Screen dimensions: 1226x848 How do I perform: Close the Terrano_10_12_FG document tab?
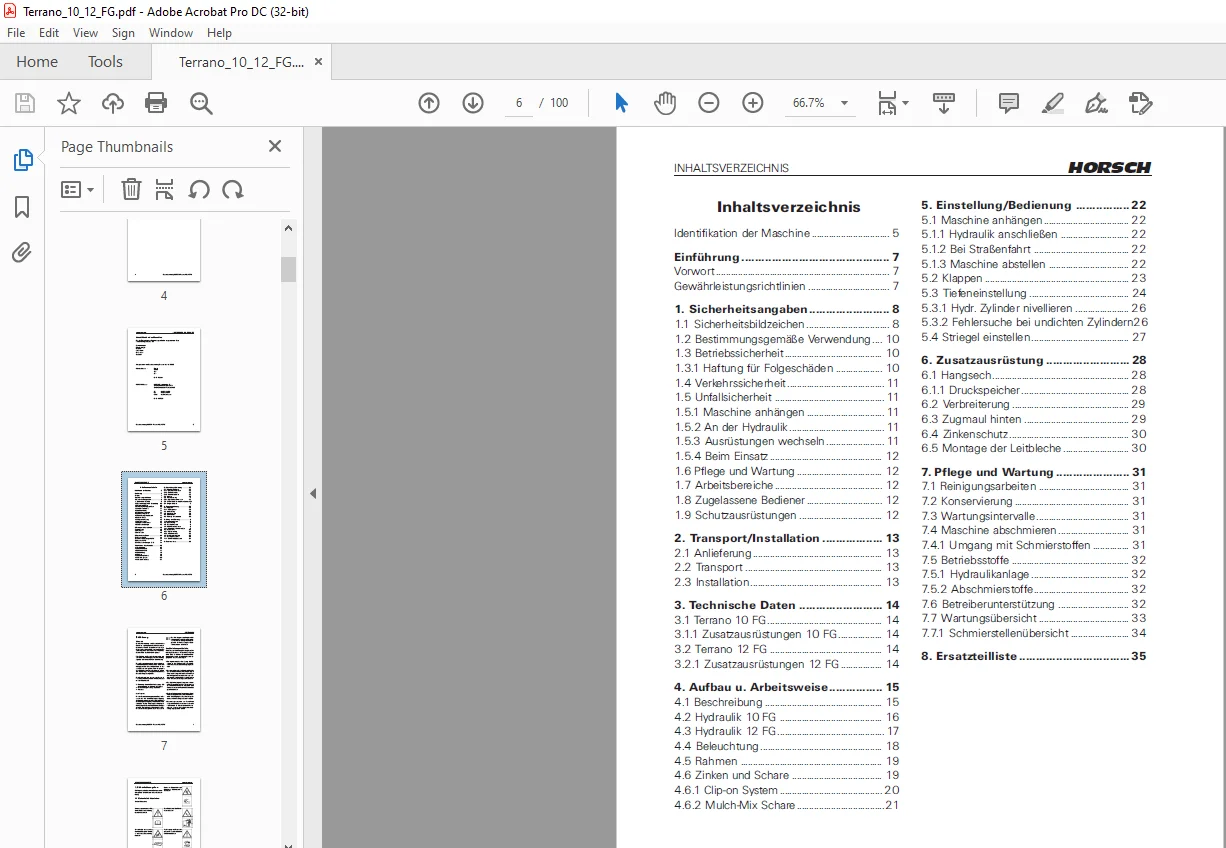pyautogui.click(x=318, y=62)
